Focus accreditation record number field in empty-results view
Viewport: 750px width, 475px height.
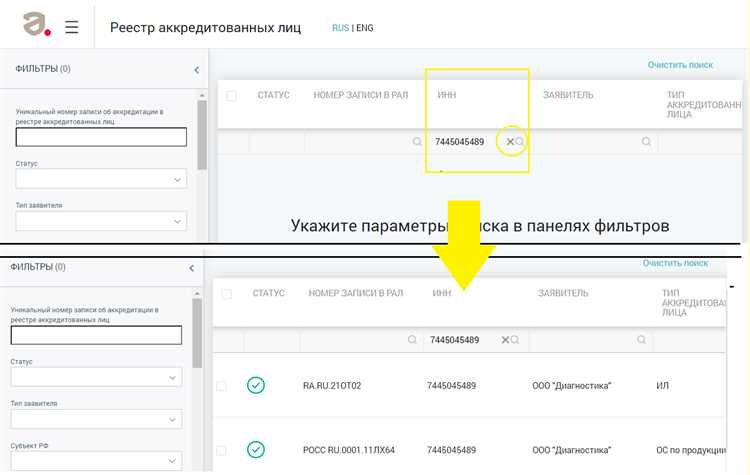[x=101, y=137]
